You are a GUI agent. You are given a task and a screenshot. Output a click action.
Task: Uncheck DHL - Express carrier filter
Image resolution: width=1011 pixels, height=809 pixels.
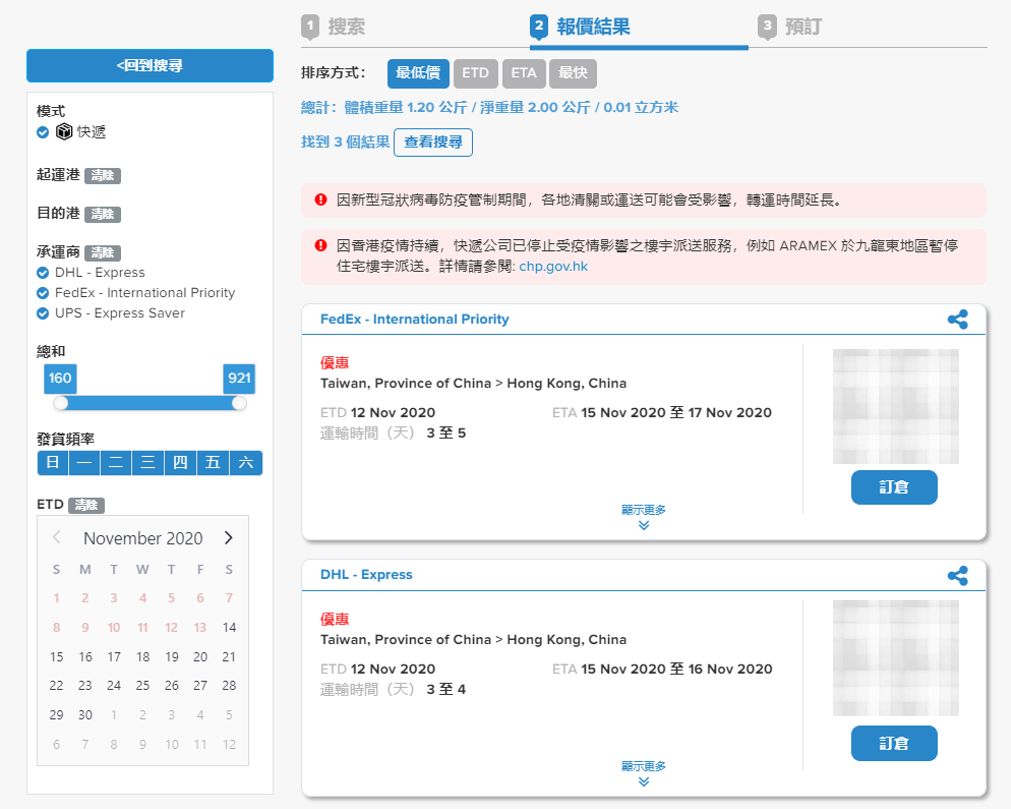(x=43, y=273)
